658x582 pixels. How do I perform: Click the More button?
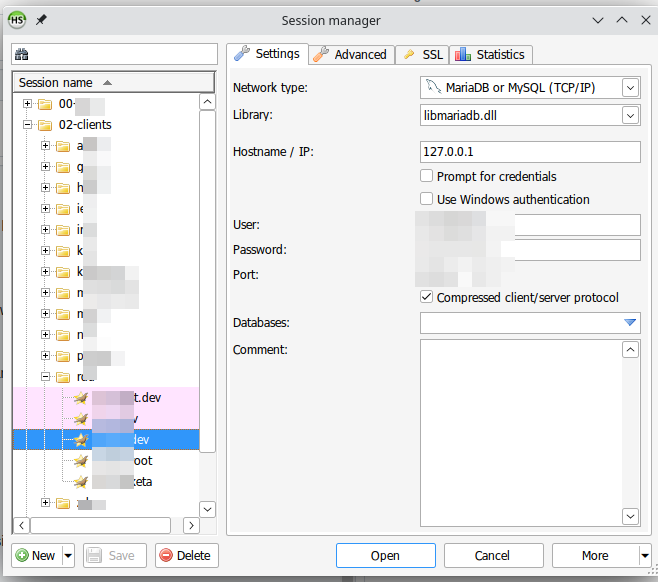point(595,556)
